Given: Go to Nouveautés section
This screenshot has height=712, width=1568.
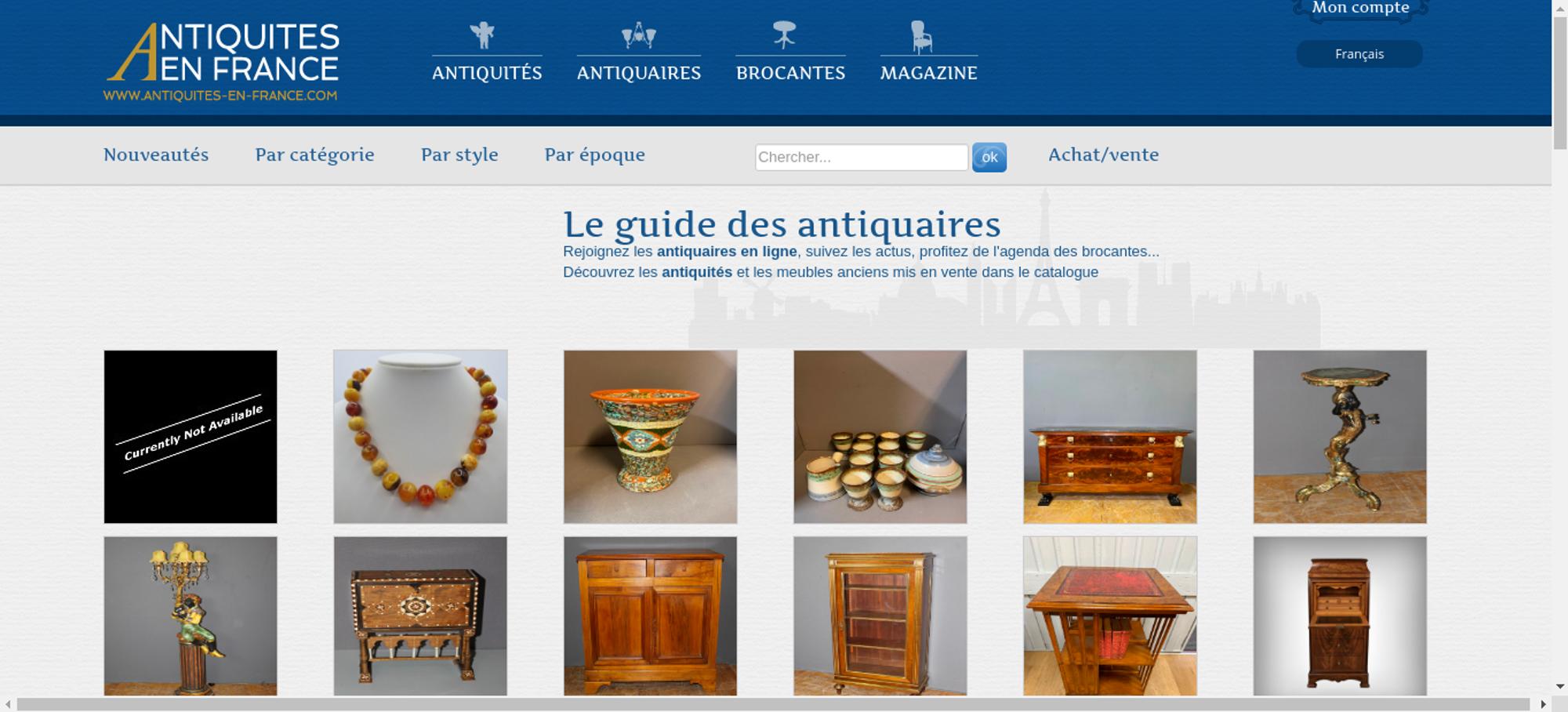Looking at the screenshot, I should (x=156, y=155).
